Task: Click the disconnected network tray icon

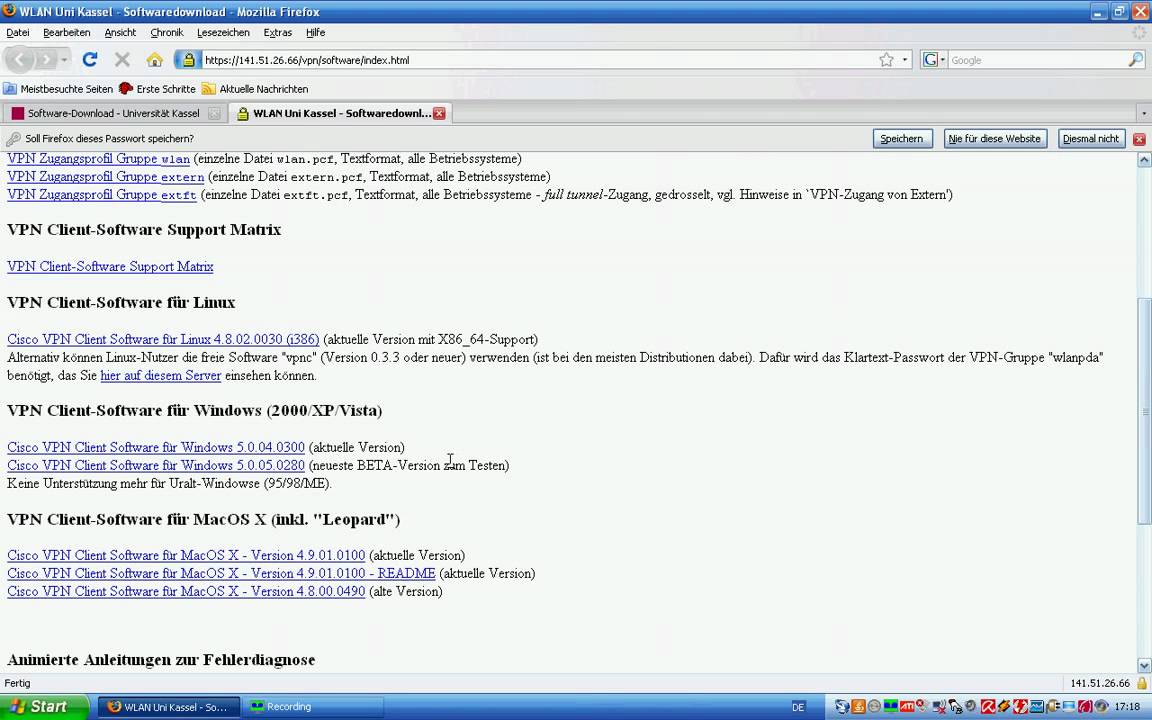Action: click(939, 707)
